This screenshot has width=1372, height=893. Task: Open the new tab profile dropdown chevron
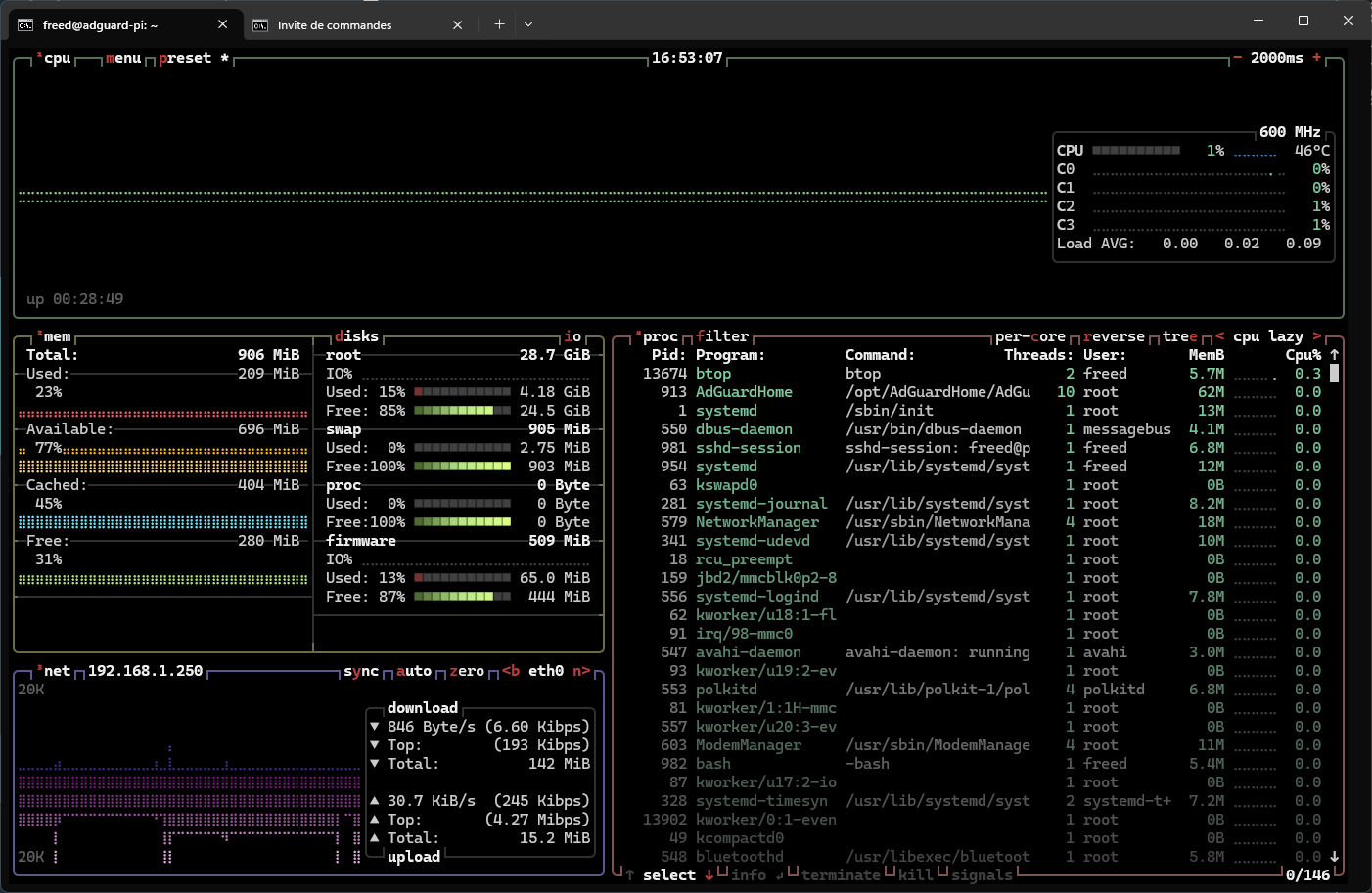pyautogui.click(x=528, y=24)
